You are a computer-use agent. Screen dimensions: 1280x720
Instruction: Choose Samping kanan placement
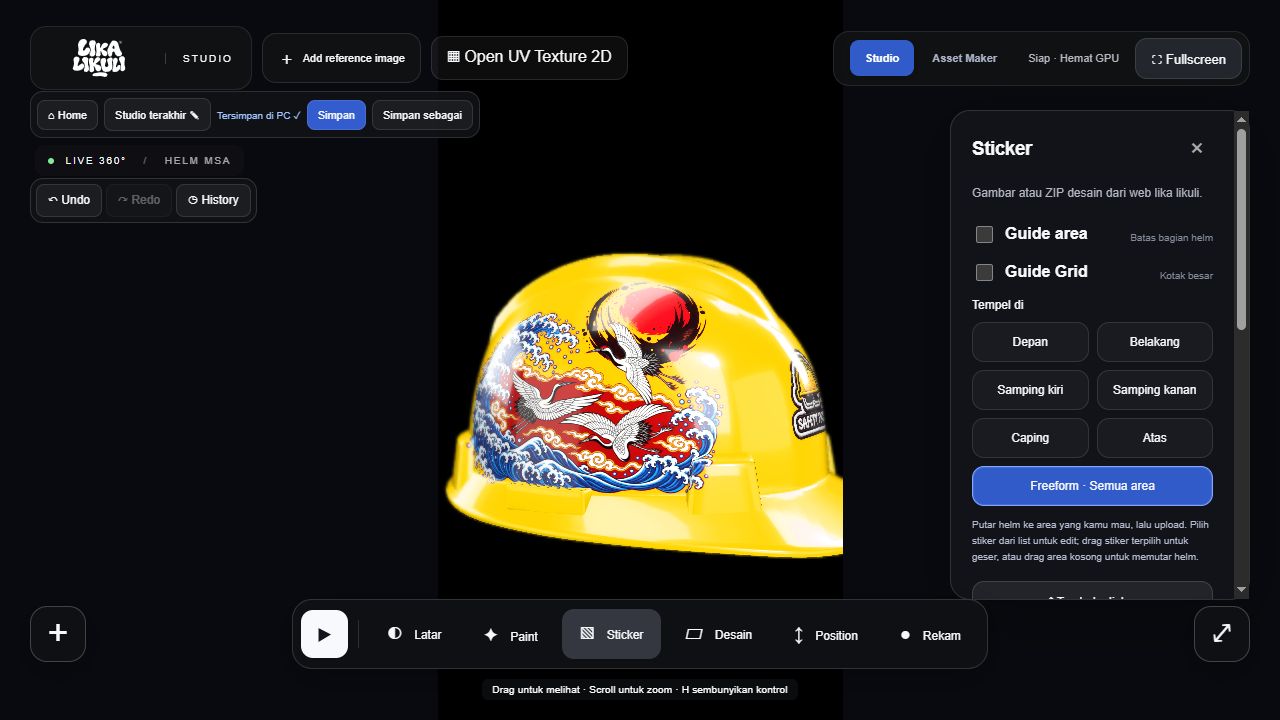click(1155, 390)
